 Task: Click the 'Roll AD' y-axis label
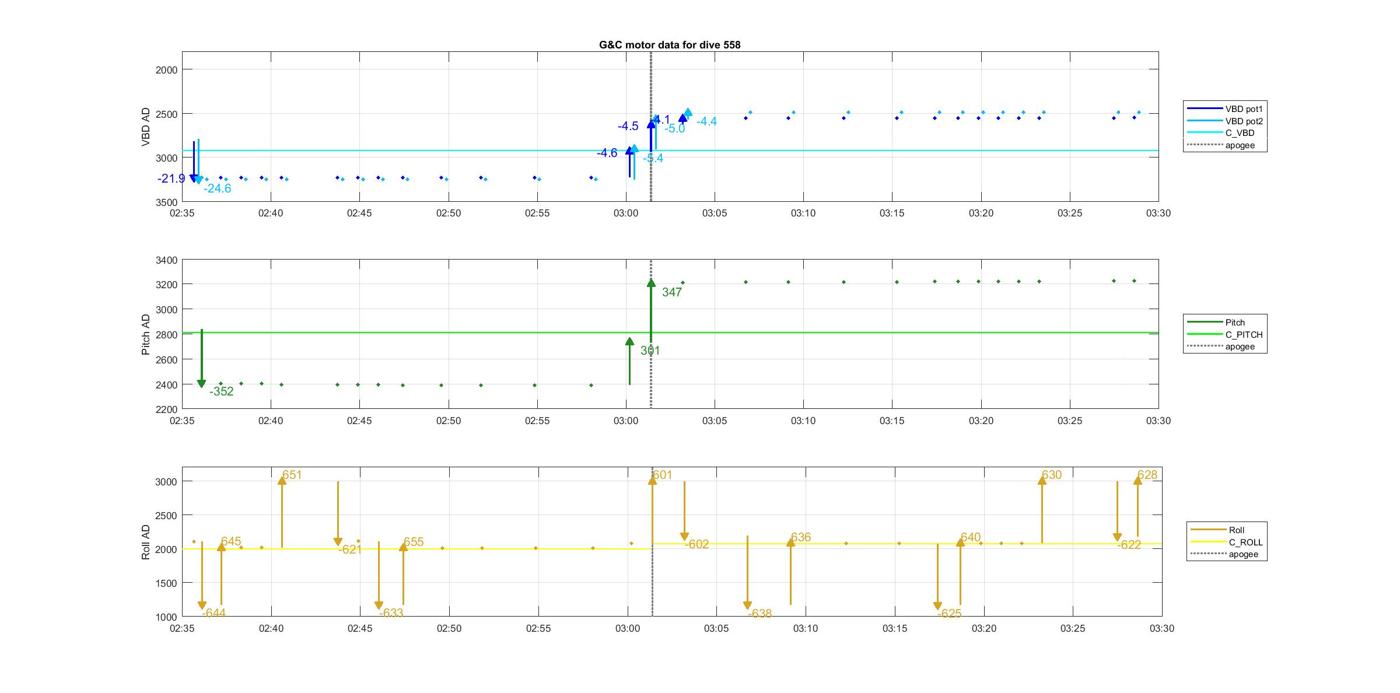[146, 541]
